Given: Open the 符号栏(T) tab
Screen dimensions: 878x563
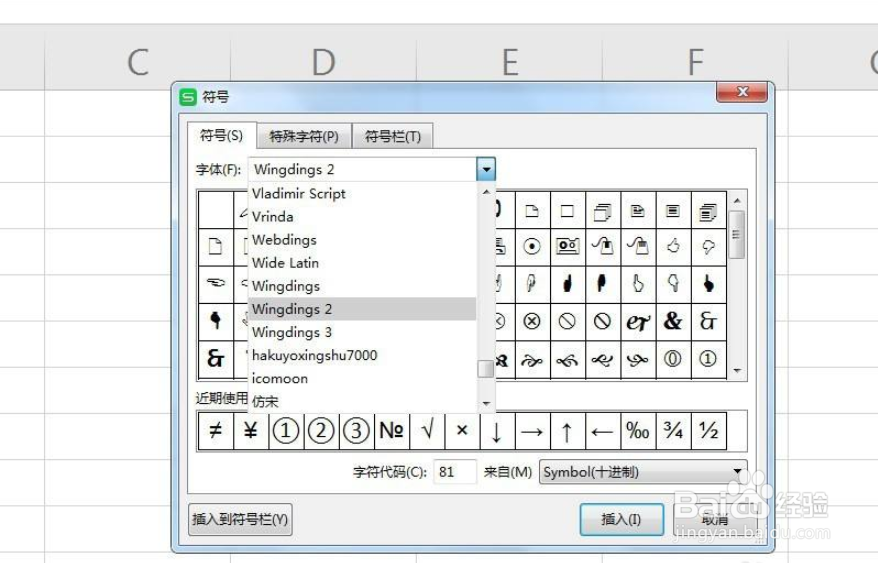Looking at the screenshot, I should (x=393, y=136).
